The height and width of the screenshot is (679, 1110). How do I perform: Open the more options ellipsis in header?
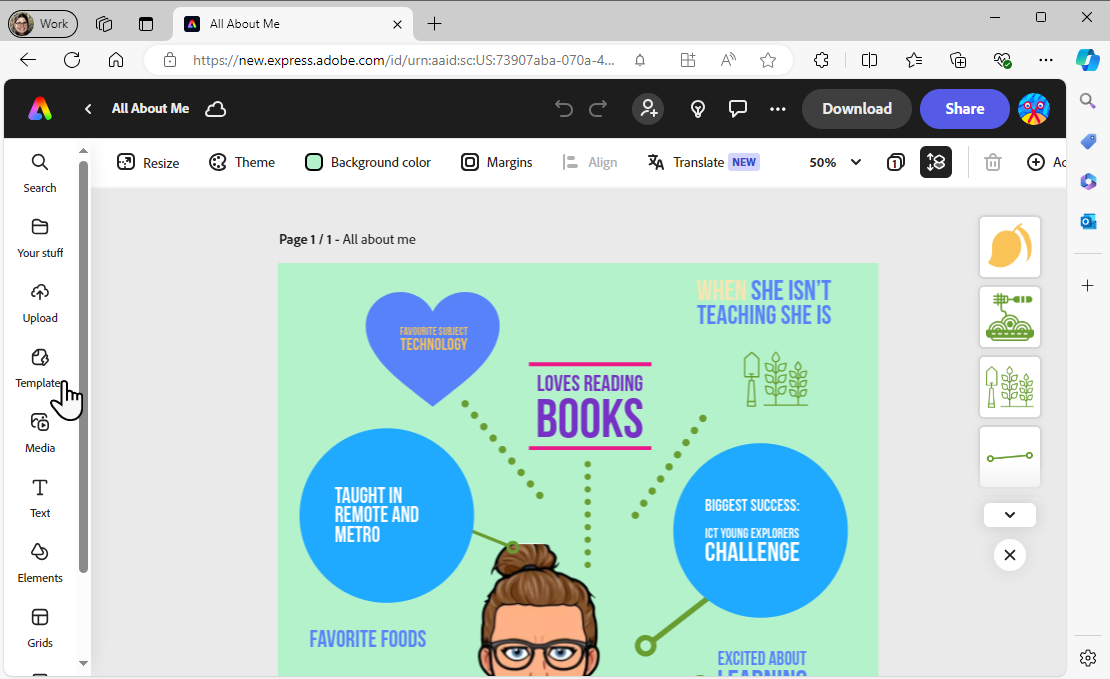pos(777,108)
